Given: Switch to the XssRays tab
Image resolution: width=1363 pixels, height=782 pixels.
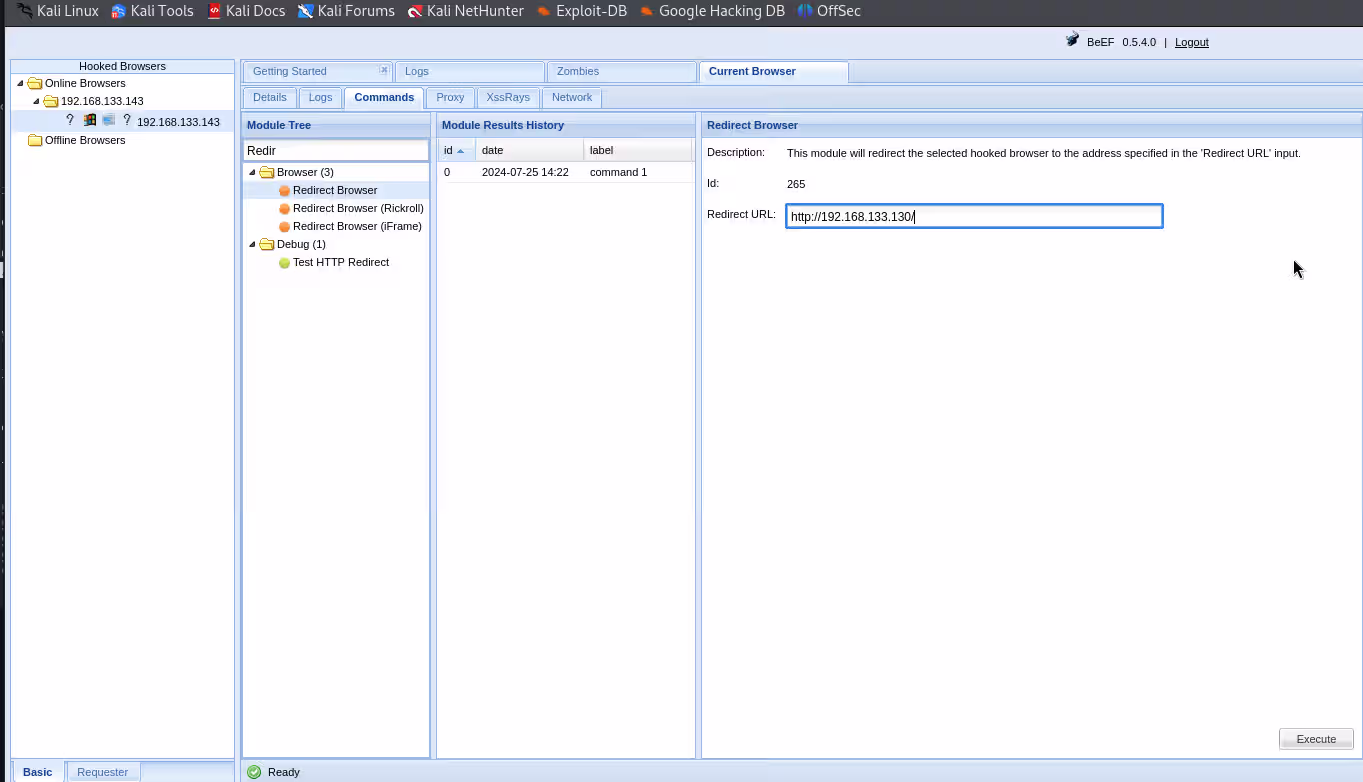Looking at the screenshot, I should [x=508, y=97].
